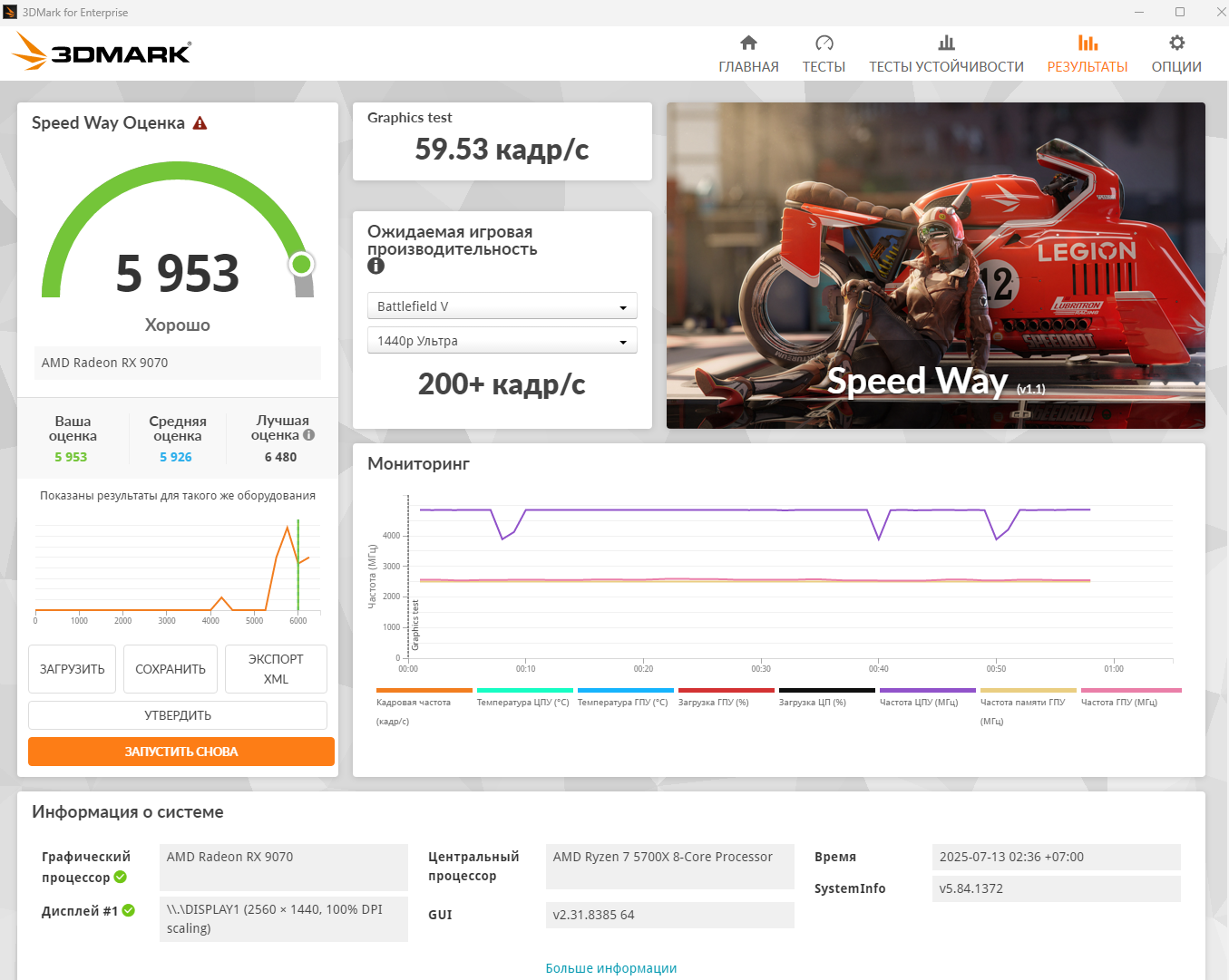Toggle the Температура ГПУ legend swatch
Image resolution: width=1229 pixels, height=980 pixels.
(x=626, y=691)
